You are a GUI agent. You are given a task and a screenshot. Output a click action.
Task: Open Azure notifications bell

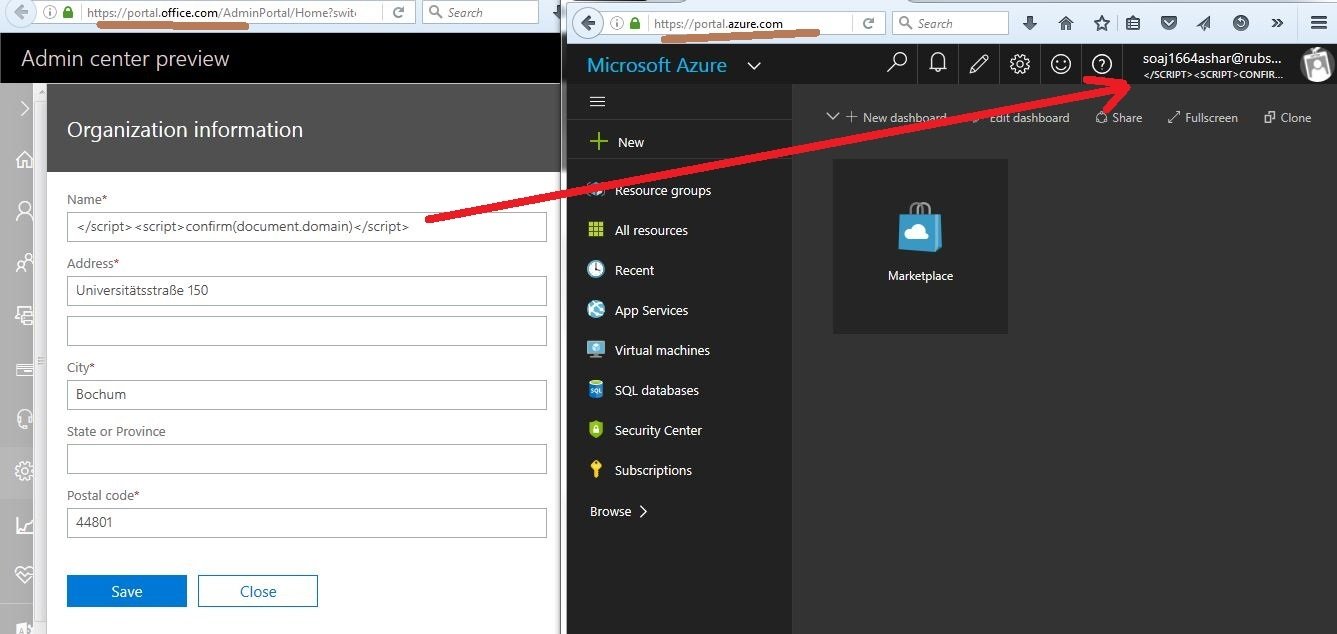[x=938, y=63]
